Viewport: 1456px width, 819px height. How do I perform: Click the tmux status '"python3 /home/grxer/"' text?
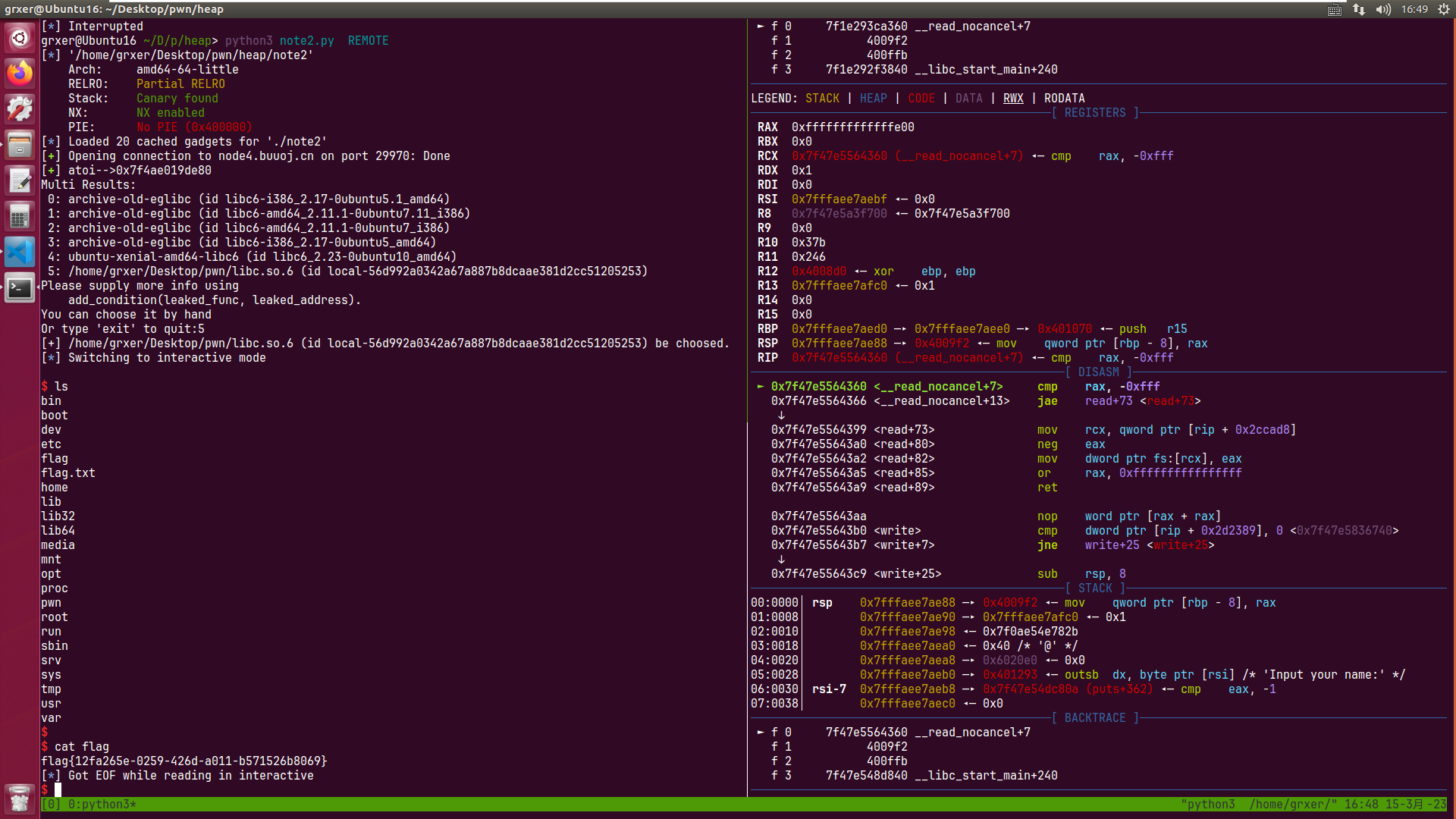(1259, 804)
